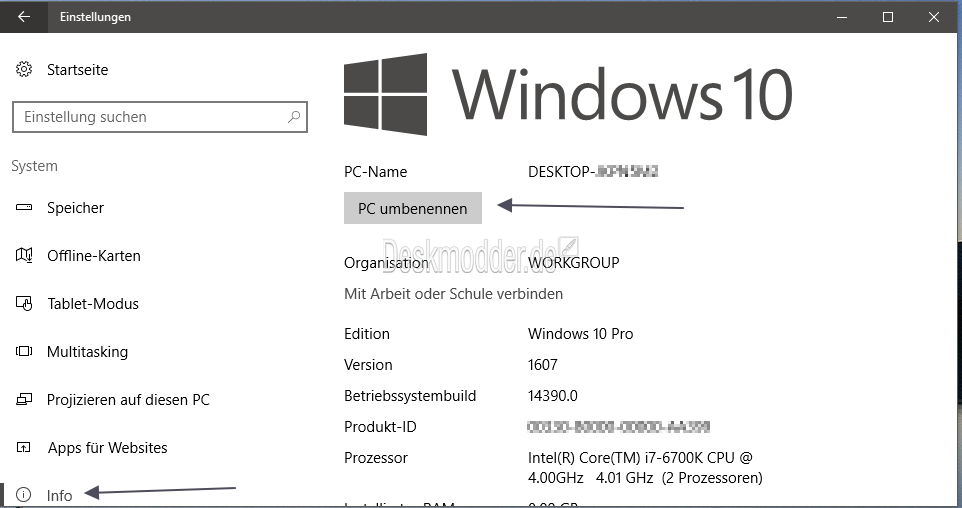Go to Startseite
The height and width of the screenshot is (508, 962).
(x=77, y=69)
